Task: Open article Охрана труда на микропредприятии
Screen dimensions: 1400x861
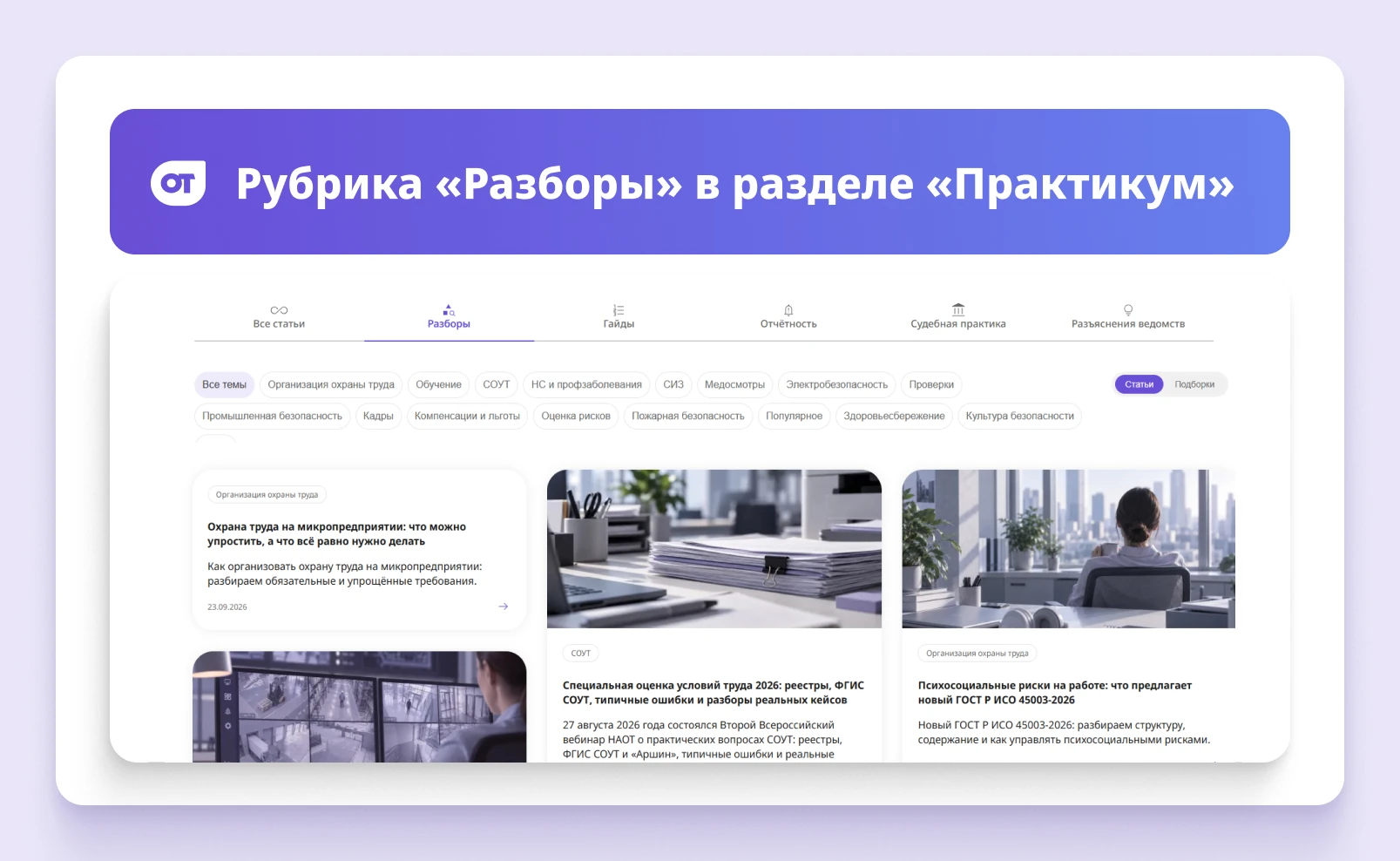Action: [x=336, y=534]
